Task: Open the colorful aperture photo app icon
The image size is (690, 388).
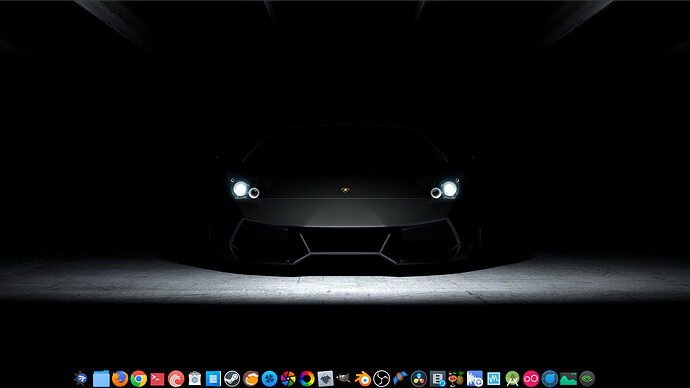Action: pyautogui.click(x=288, y=378)
